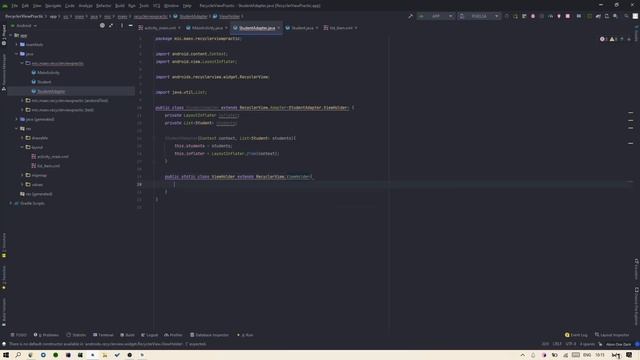This screenshot has width=640, height=360.
Task: Click the select opened file target icon
Action: pyautogui.click(x=102, y=26)
